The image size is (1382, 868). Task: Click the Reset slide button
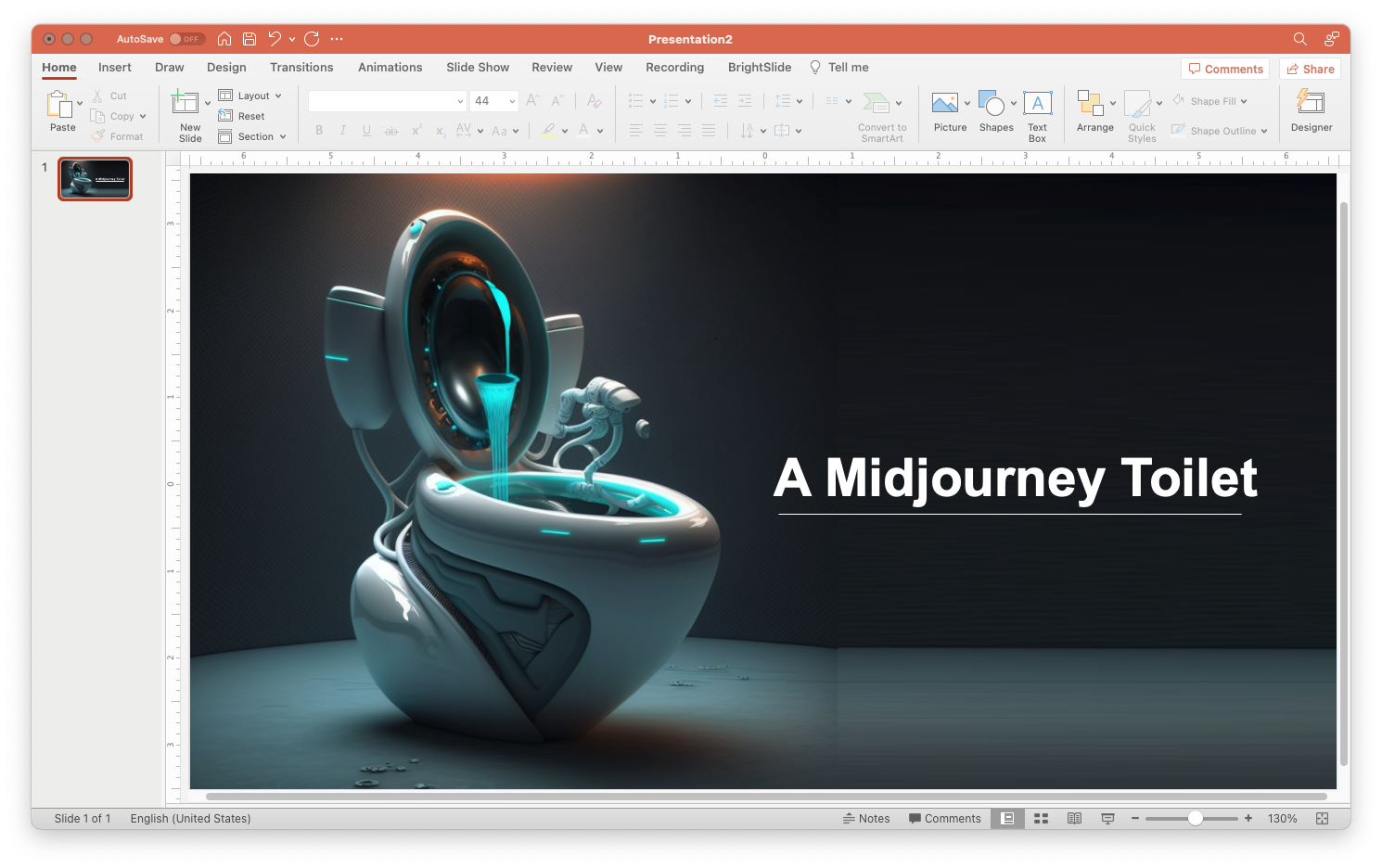coord(241,116)
